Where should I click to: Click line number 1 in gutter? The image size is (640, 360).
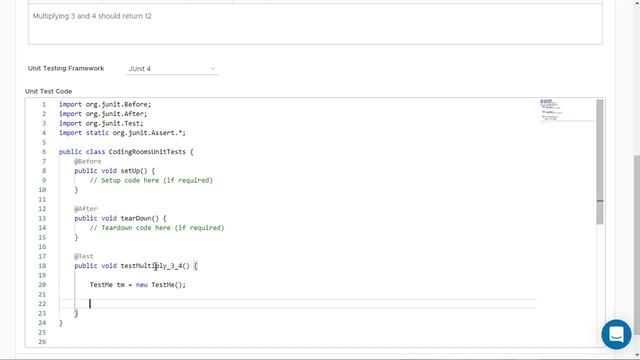[44, 104]
